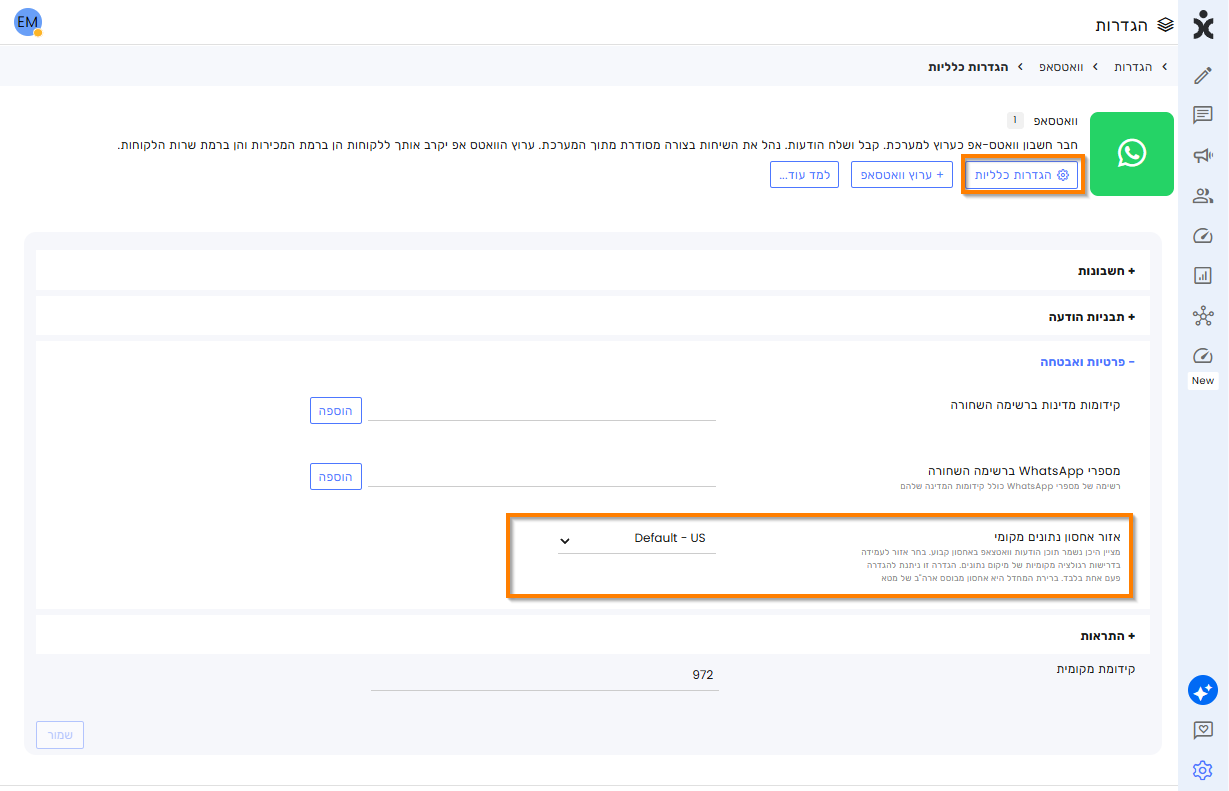Click the שמור save button
Screen dimensions: 1229x791
tap(60, 735)
